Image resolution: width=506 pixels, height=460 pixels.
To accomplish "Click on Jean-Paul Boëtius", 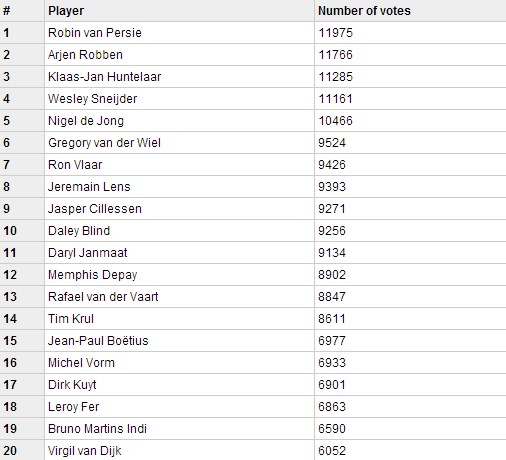I will (98, 341).
